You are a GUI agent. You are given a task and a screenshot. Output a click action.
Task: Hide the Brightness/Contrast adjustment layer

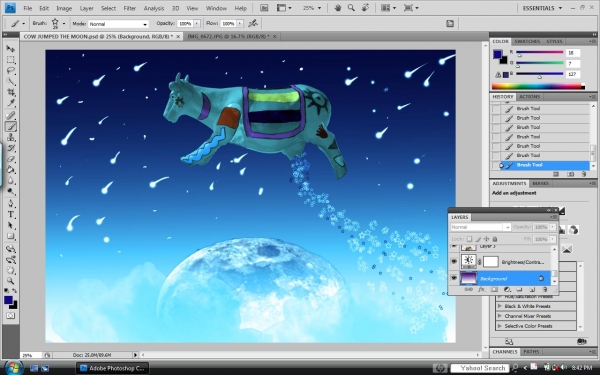click(x=454, y=262)
